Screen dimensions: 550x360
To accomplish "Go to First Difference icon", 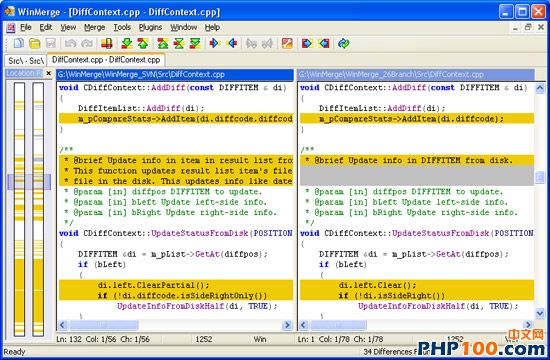I will click(162, 44).
